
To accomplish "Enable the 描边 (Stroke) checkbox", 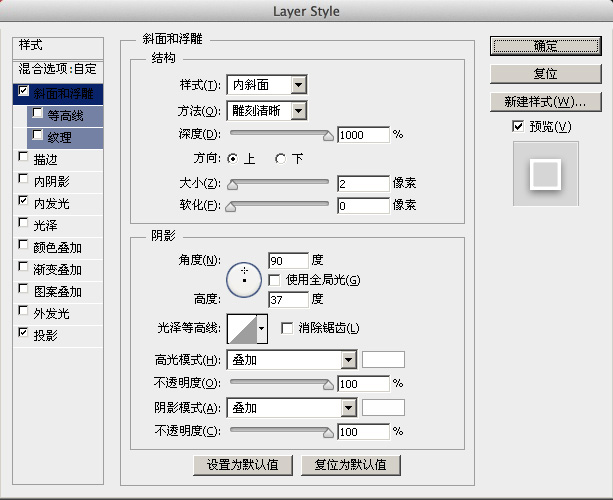I will 23,157.
